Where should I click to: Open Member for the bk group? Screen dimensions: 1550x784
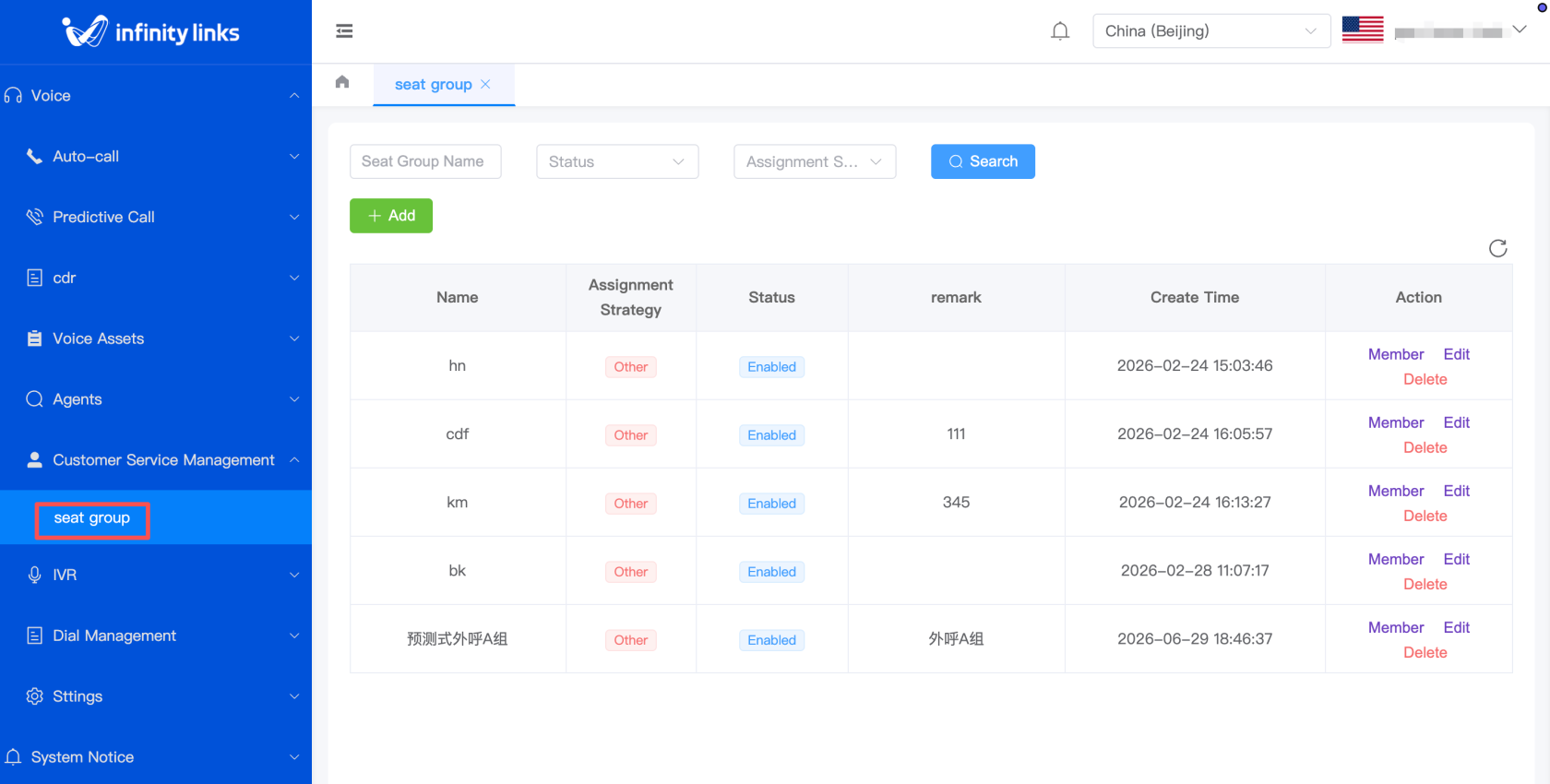(1396, 559)
